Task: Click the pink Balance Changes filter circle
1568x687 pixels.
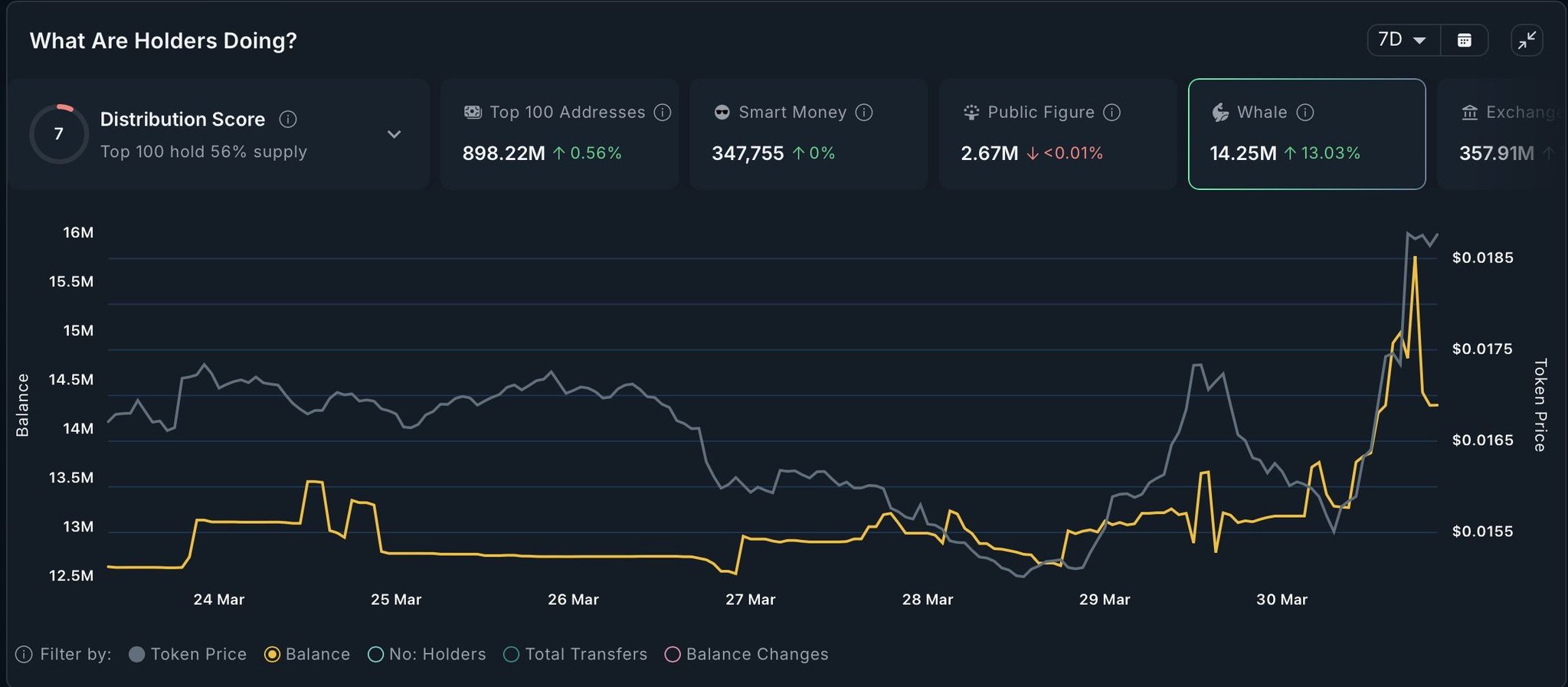Action: pyautogui.click(x=673, y=654)
